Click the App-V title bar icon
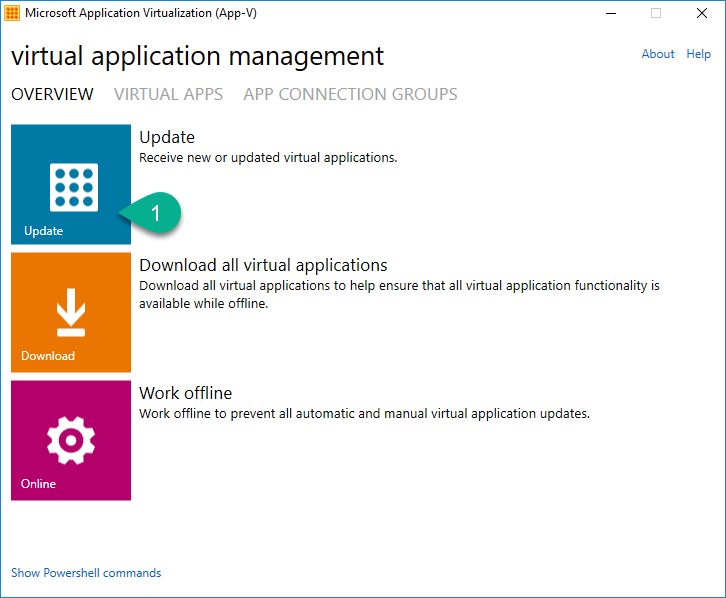Viewport: 726px width, 598px height. click(12, 13)
